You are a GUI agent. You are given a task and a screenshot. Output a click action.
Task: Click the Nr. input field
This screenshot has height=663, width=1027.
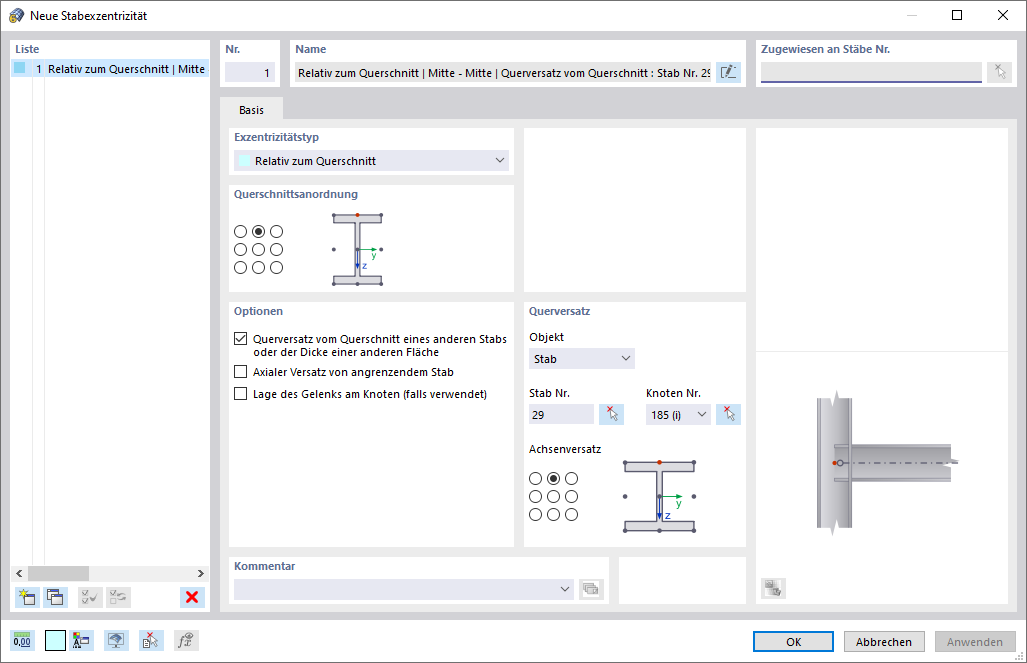pyautogui.click(x=250, y=72)
